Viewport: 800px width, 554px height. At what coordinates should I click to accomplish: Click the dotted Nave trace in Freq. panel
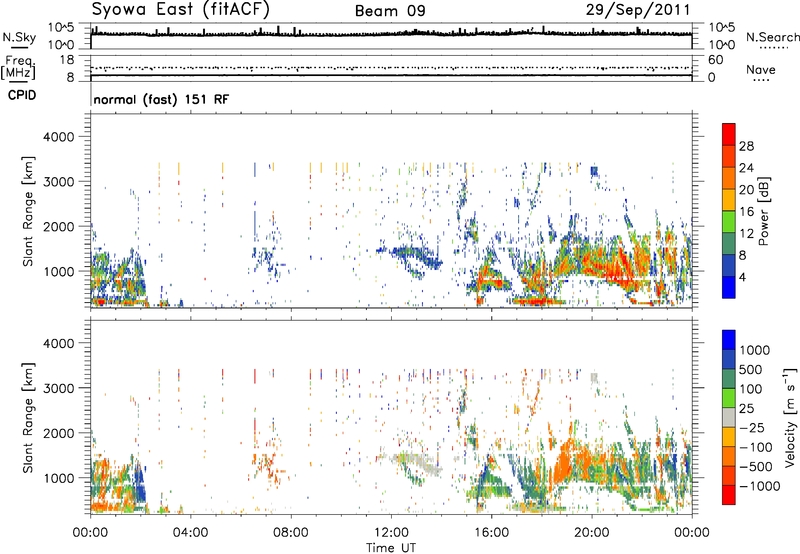click(391, 67)
